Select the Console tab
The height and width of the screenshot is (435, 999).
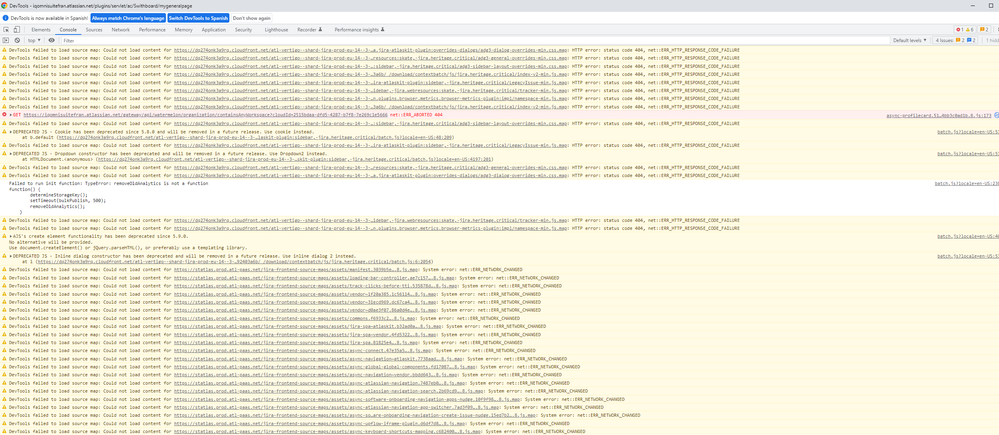pyautogui.click(x=68, y=30)
